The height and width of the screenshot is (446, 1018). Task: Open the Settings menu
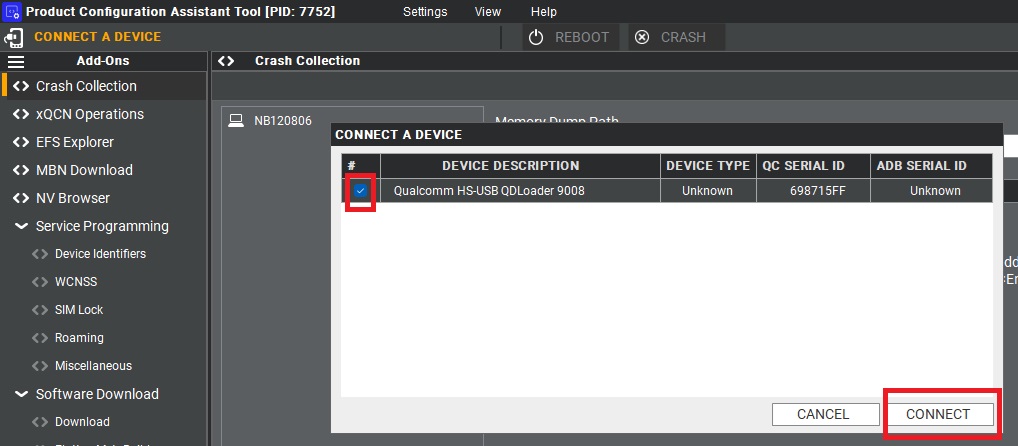pos(425,12)
